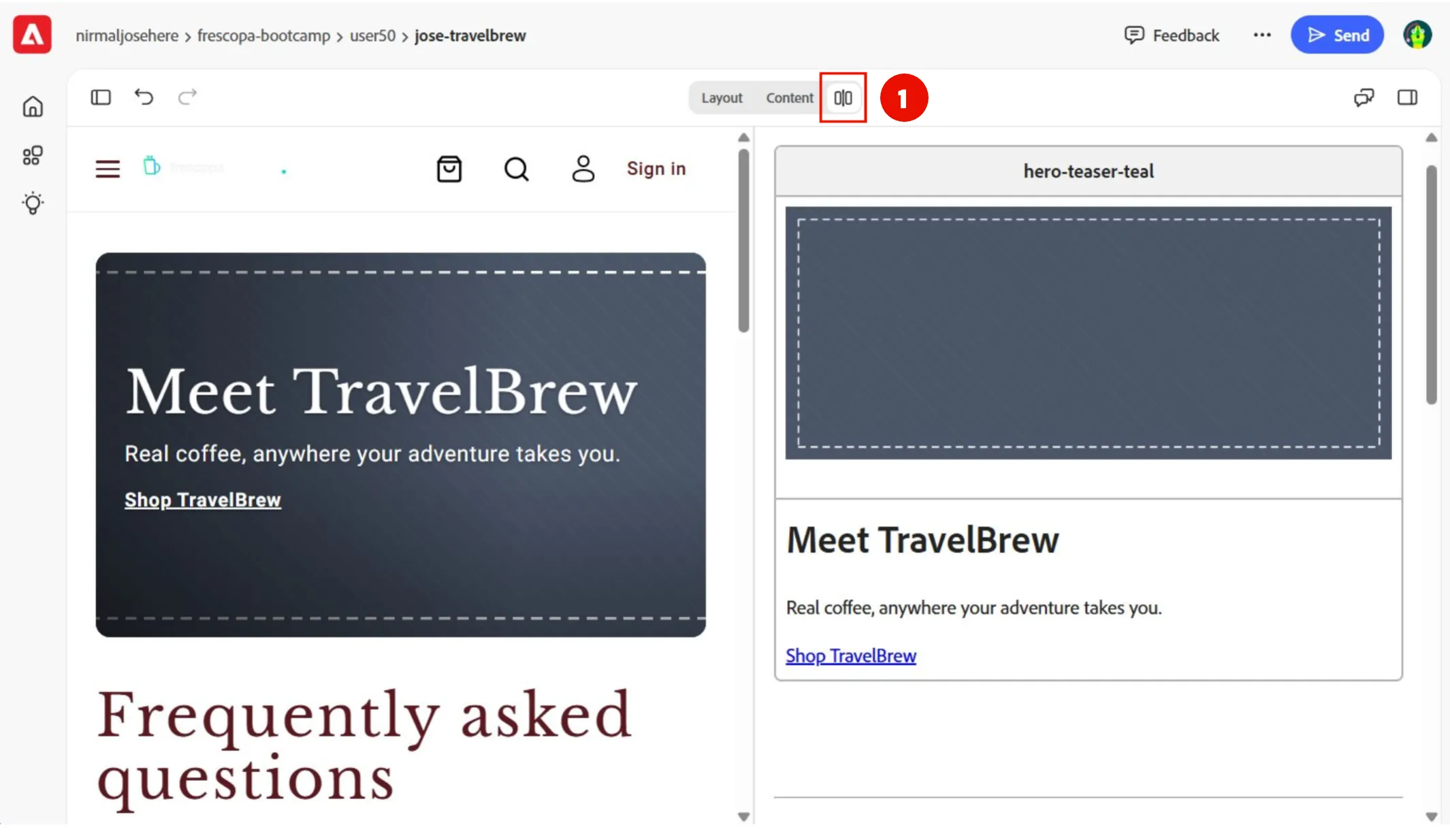The height and width of the screenshot is (840, 1450).
Task: Open the Home icon in sidebar
Action: pyautogui.click(x=33, y=107)
